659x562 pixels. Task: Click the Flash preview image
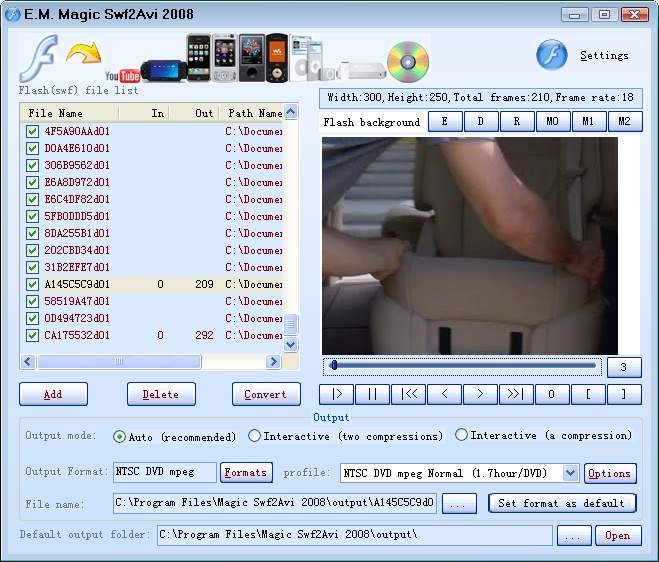[x=470, y=246]
